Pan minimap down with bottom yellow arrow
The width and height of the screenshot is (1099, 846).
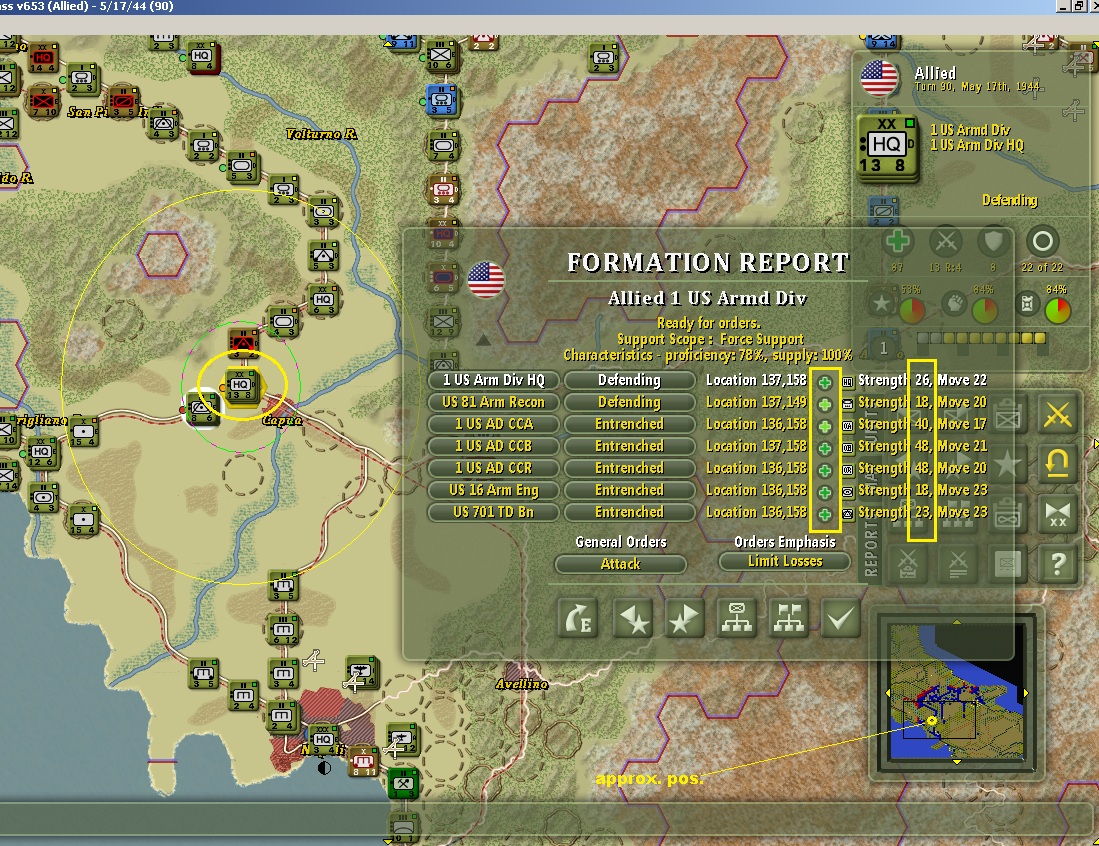coord(957,762)
